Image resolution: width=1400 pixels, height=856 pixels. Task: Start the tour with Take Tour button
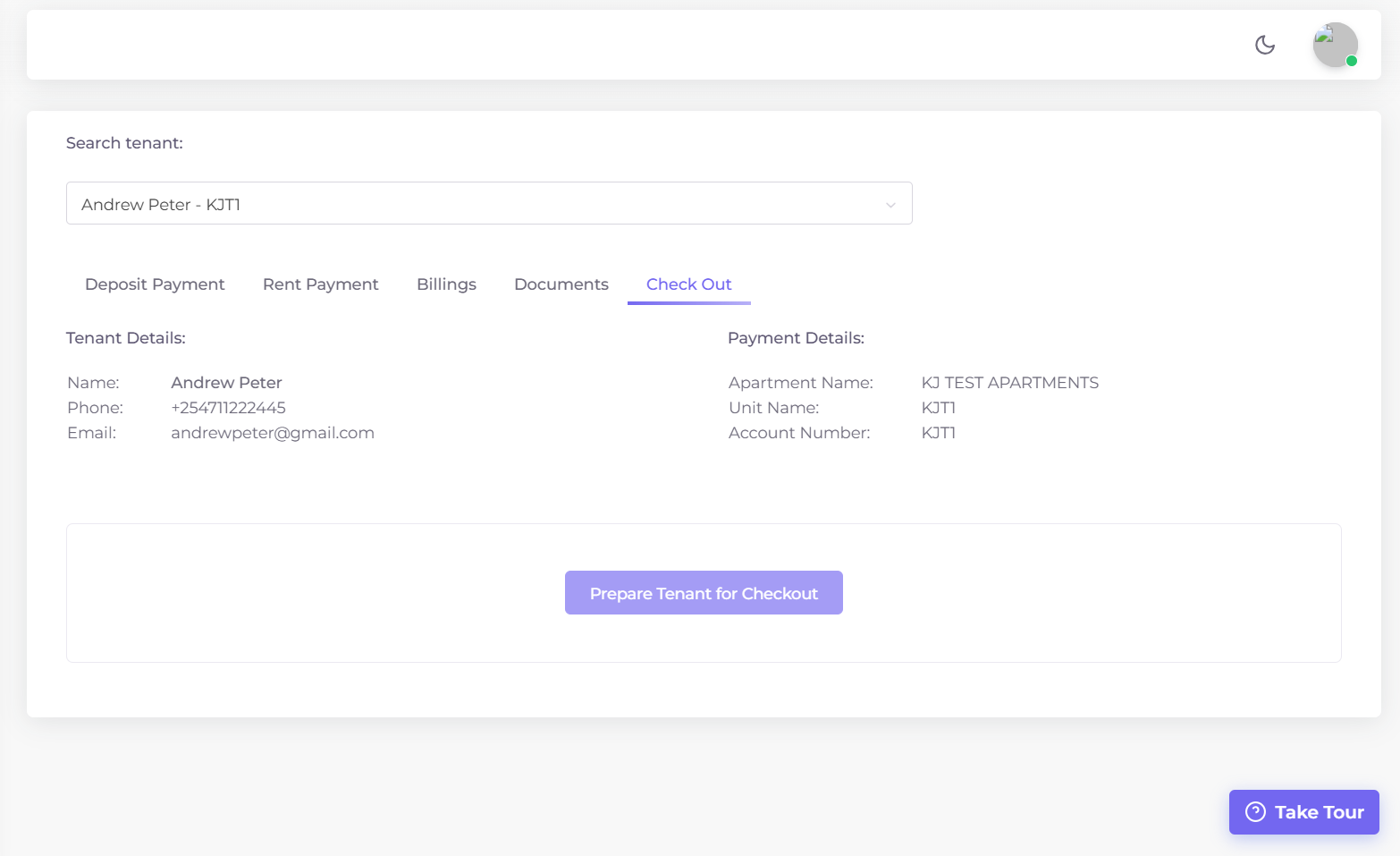(x=1304, y=812)
